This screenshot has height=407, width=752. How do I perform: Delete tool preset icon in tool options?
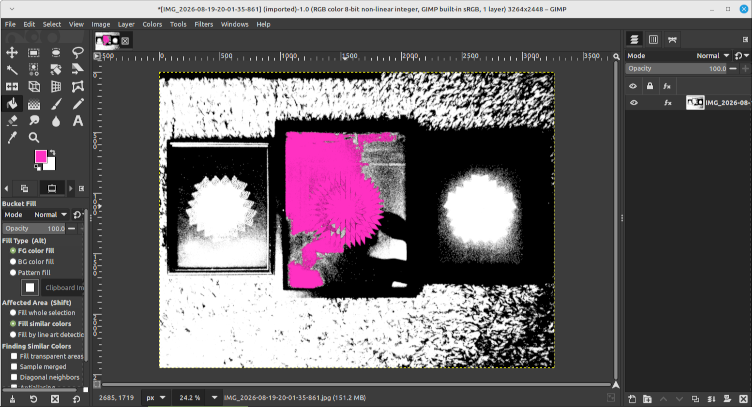click(x=55, y=399)
